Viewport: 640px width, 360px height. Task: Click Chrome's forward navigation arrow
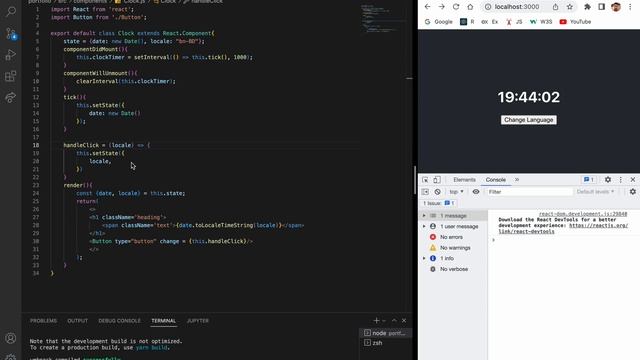point(441,7)
